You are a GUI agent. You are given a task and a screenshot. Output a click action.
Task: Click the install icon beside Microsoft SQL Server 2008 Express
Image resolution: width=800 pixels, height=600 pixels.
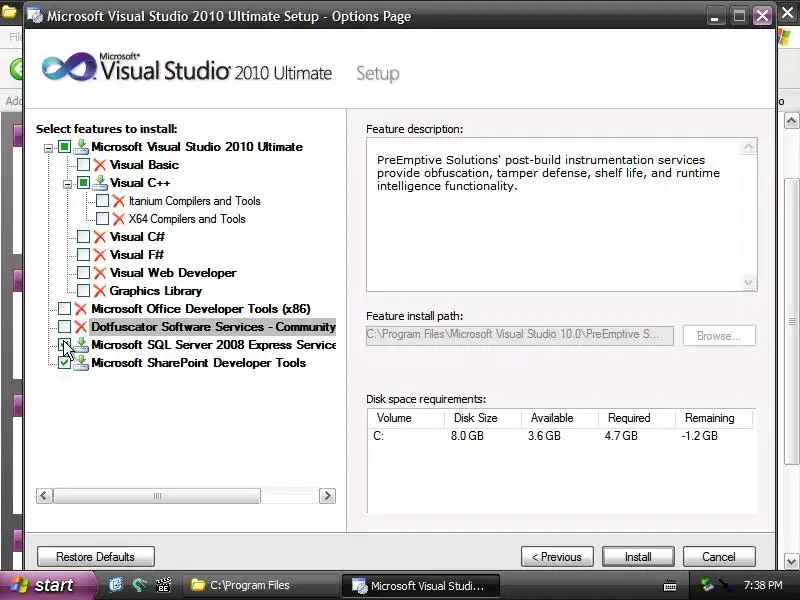coord(81,345)
